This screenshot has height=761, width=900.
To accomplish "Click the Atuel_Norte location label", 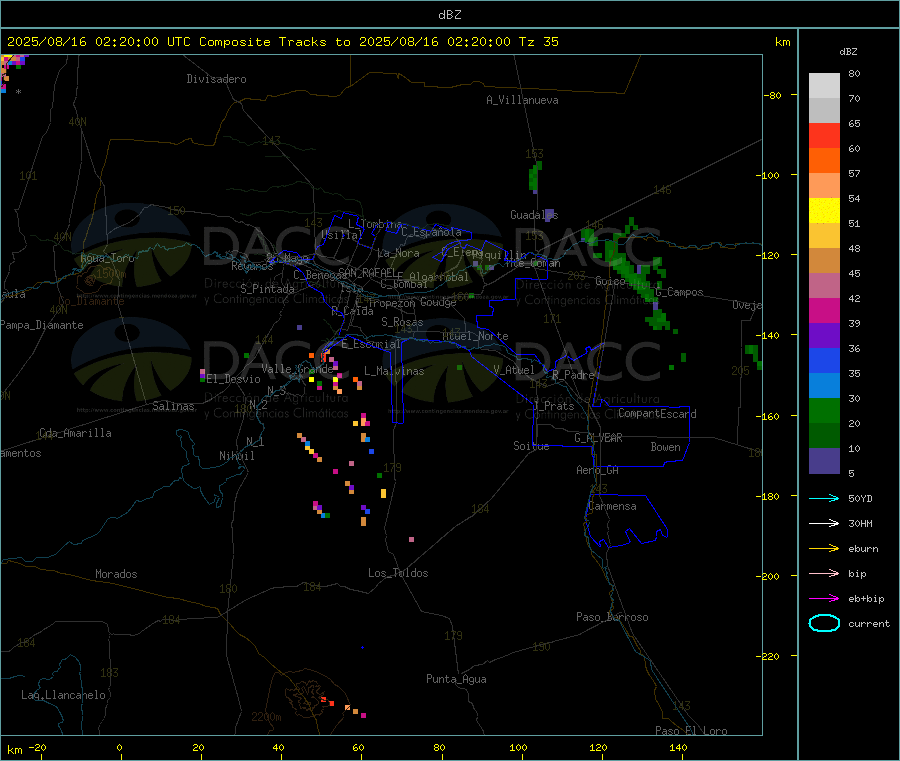I will 475,336.
